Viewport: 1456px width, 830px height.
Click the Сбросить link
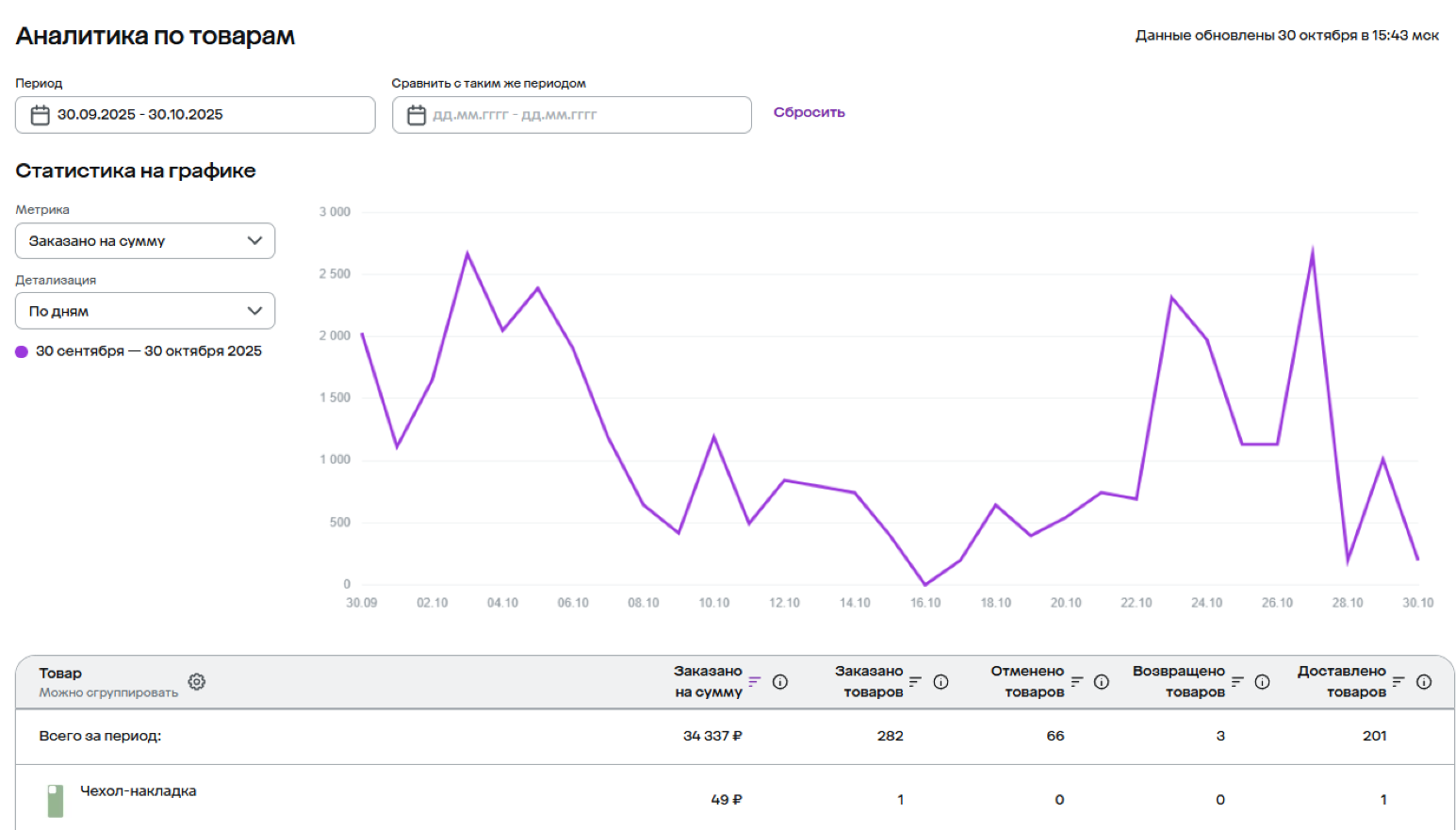(809, 112)
